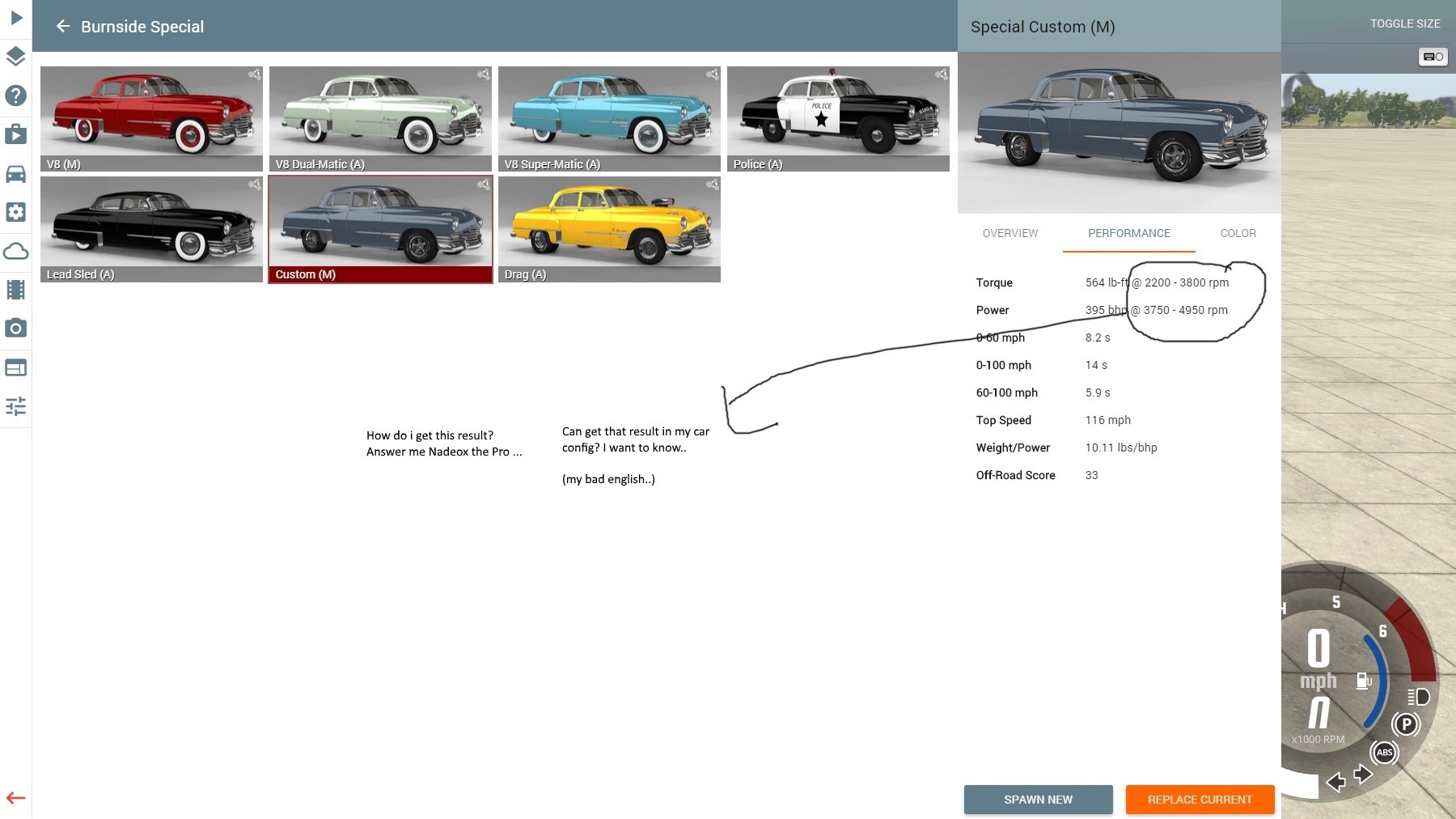Image resolution: width=1456 pixels, height=819 pixels.
Task: Select the Lead Sled (A) configuration
Action: 151,229
